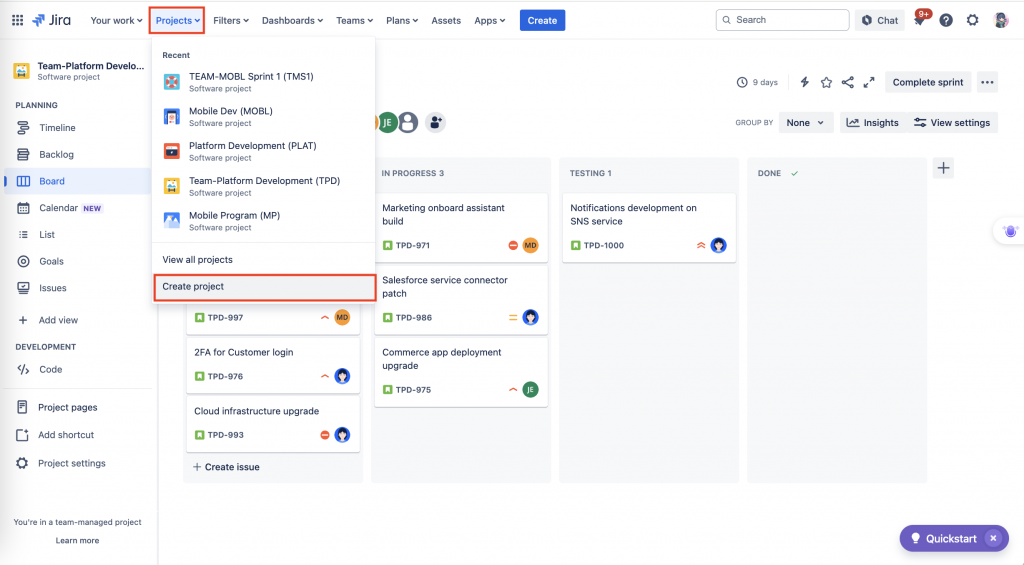Go to Jira home via logo
1024x565 pixels.
[52, 20]
